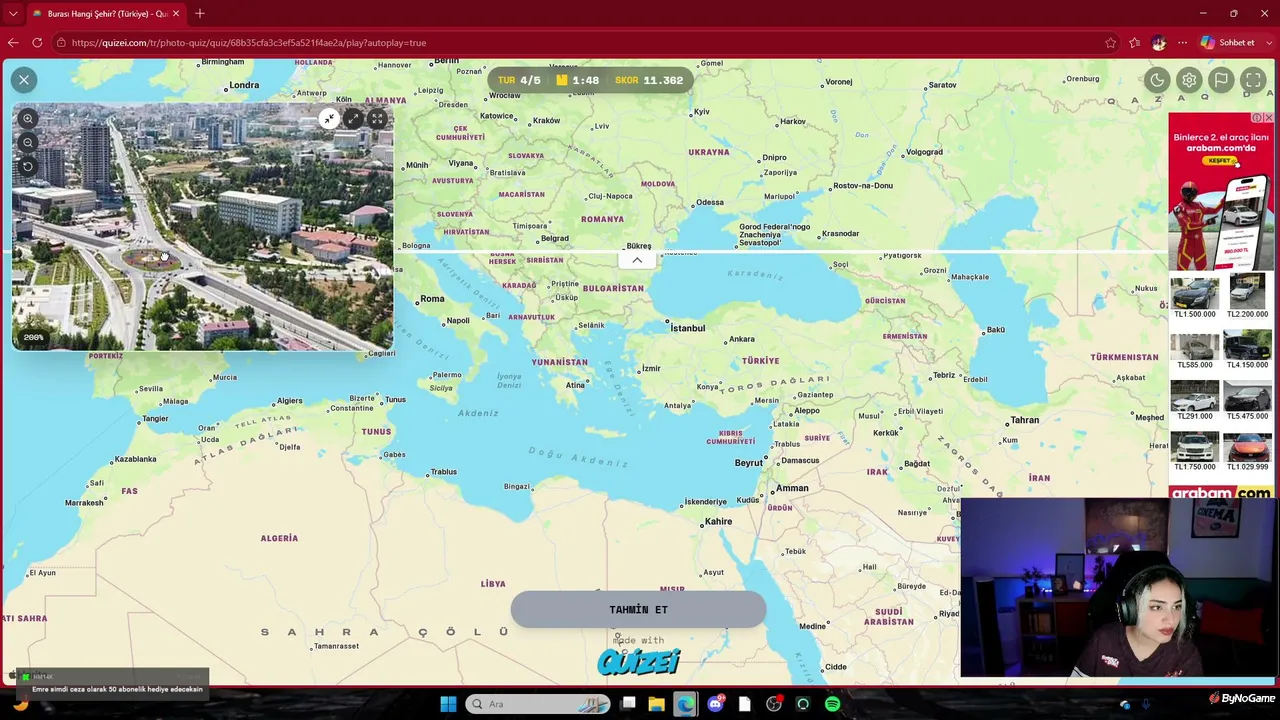Open the photo in fullscreen
1280x720 pixels.
tap(377, 119)
